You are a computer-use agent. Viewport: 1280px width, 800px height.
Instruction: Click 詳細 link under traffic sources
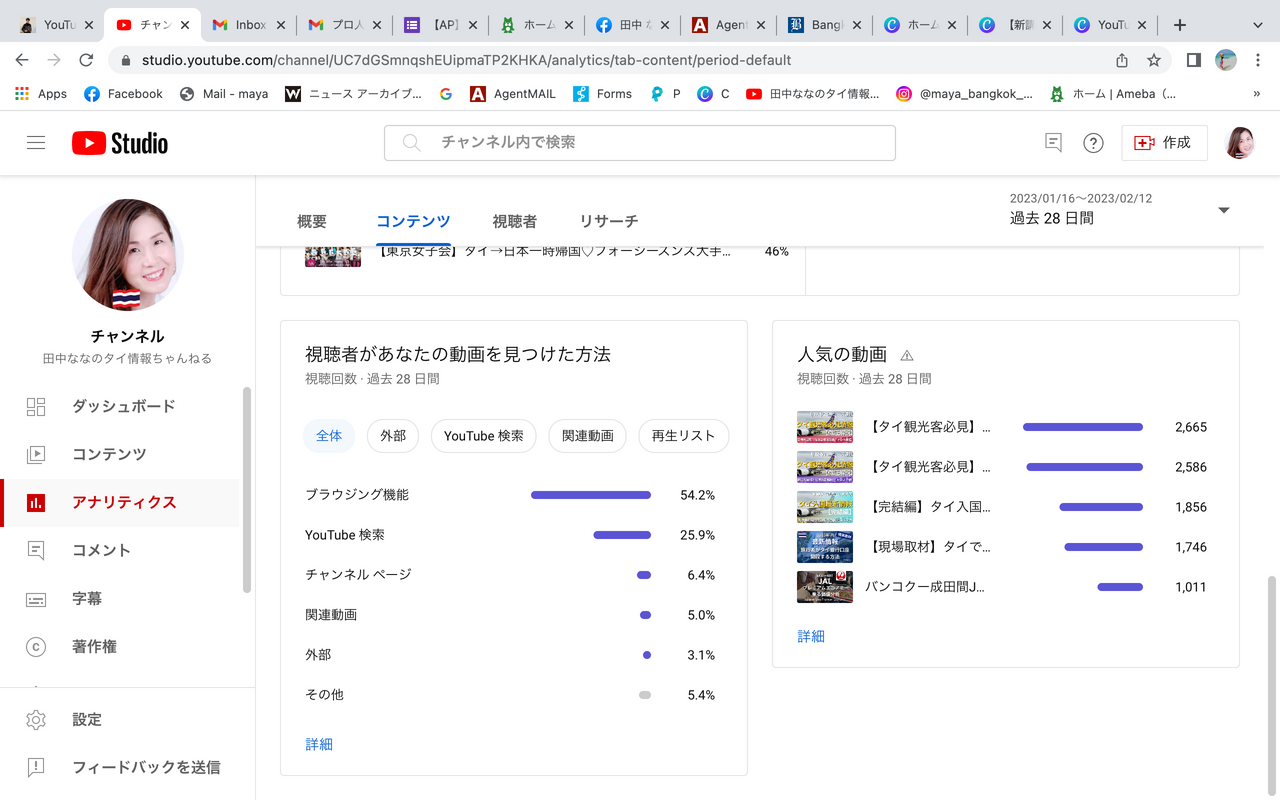point(319,744)
